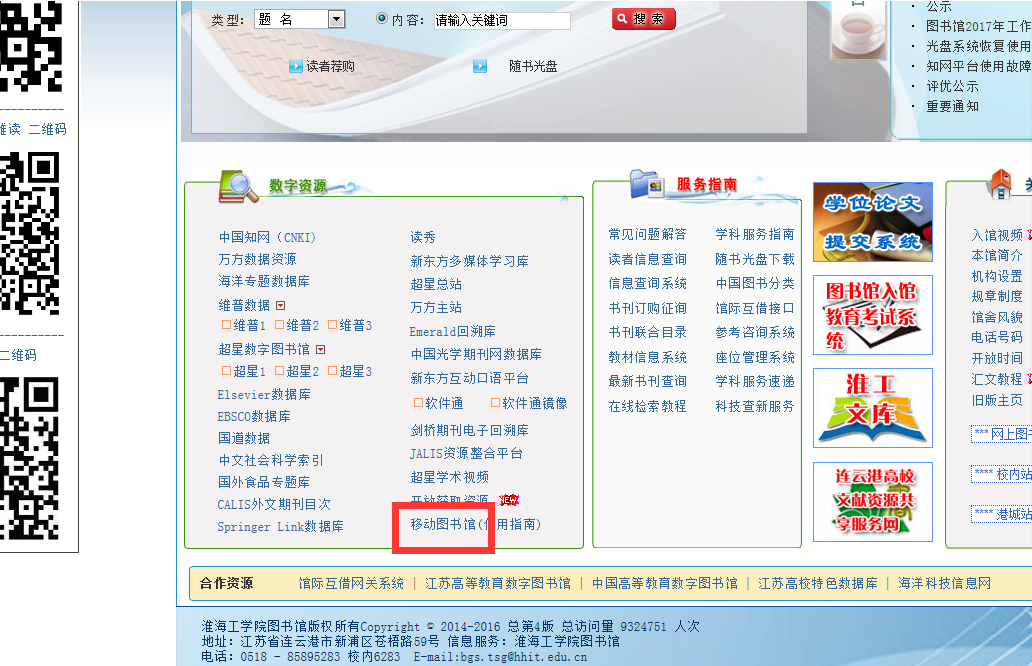1032x666 pixels.
Task: Click the orange square icon before 维普1
Action: 226,325
